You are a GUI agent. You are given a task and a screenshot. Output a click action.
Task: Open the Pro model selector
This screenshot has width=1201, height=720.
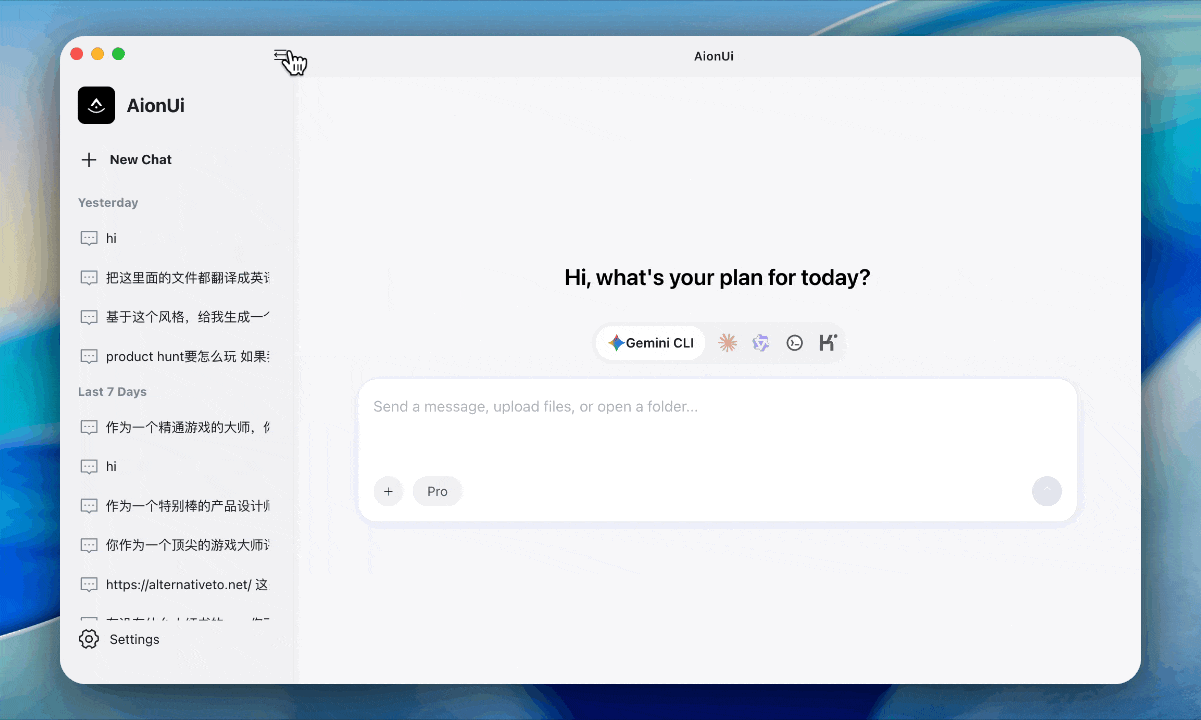437,491
